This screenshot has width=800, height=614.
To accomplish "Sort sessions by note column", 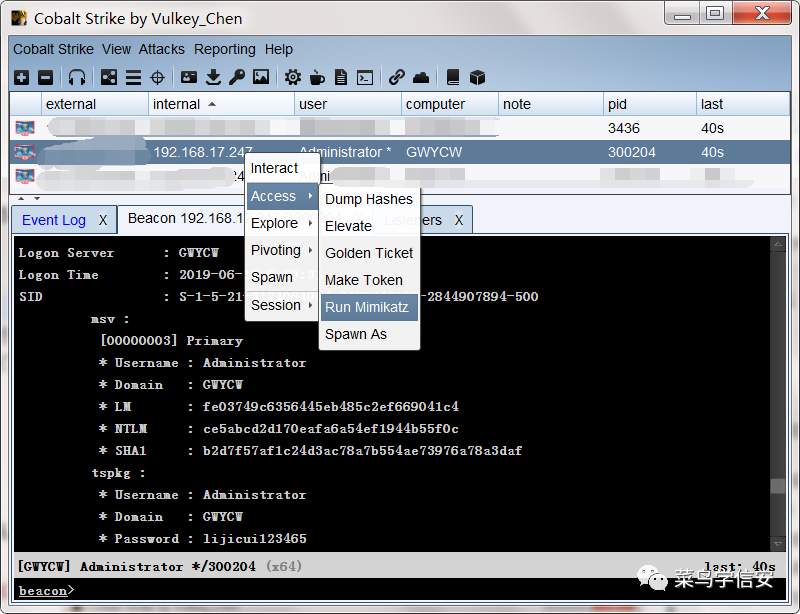I will [x=551, y=104].
